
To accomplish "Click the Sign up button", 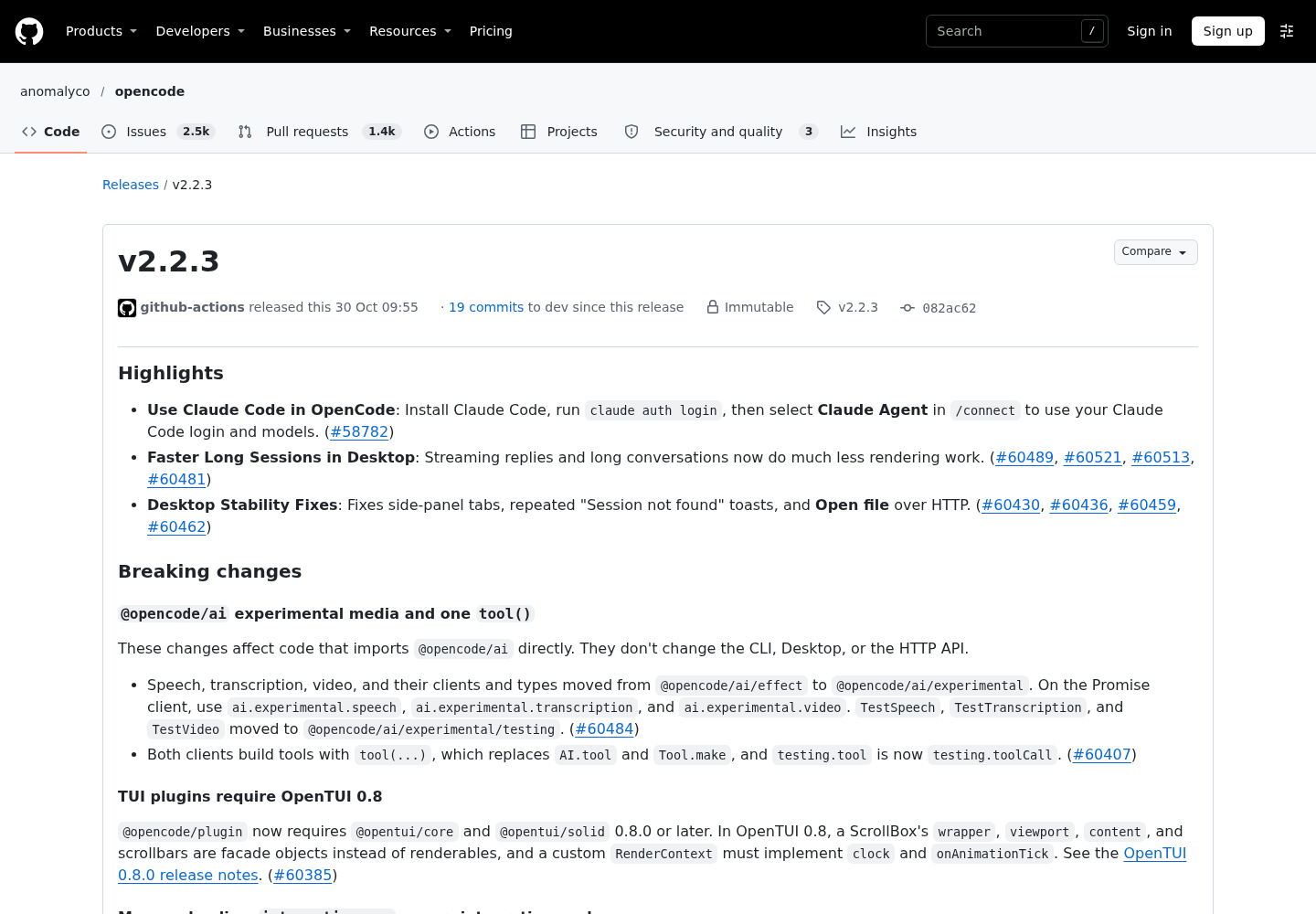I will pos(1228,31).
